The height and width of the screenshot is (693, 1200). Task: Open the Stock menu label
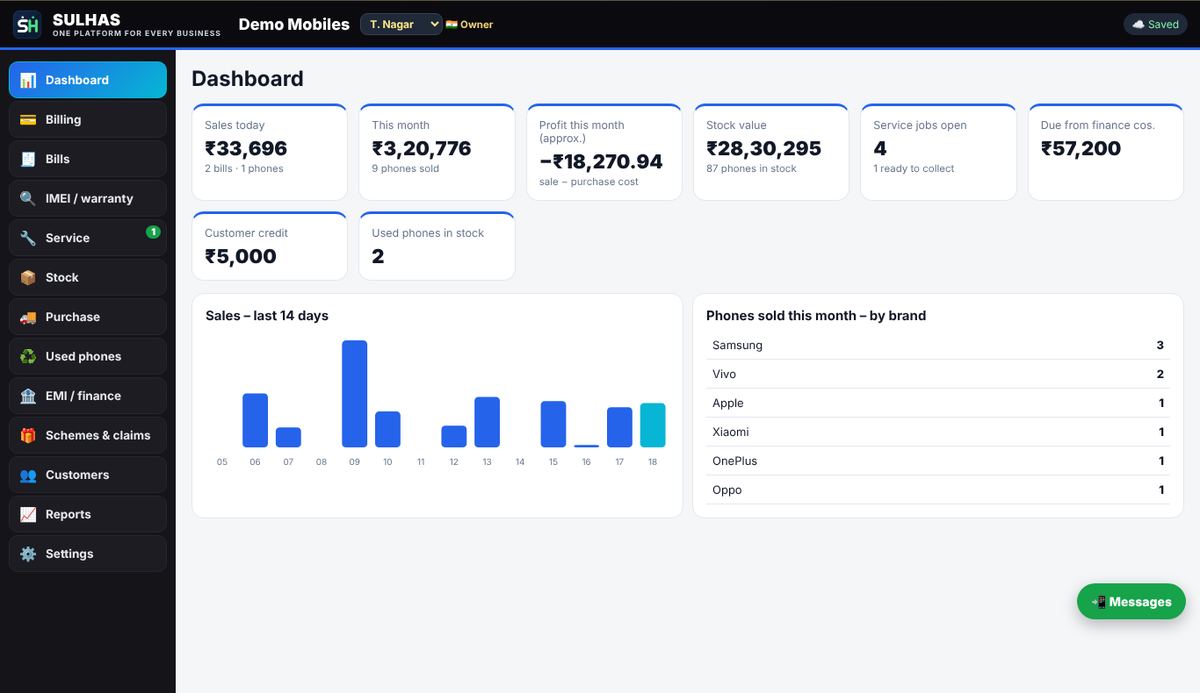pyautogui.click(x=62, y=278)
